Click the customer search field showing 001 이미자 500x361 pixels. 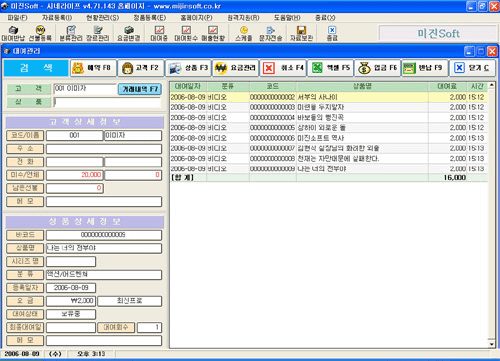click(85, 89)
